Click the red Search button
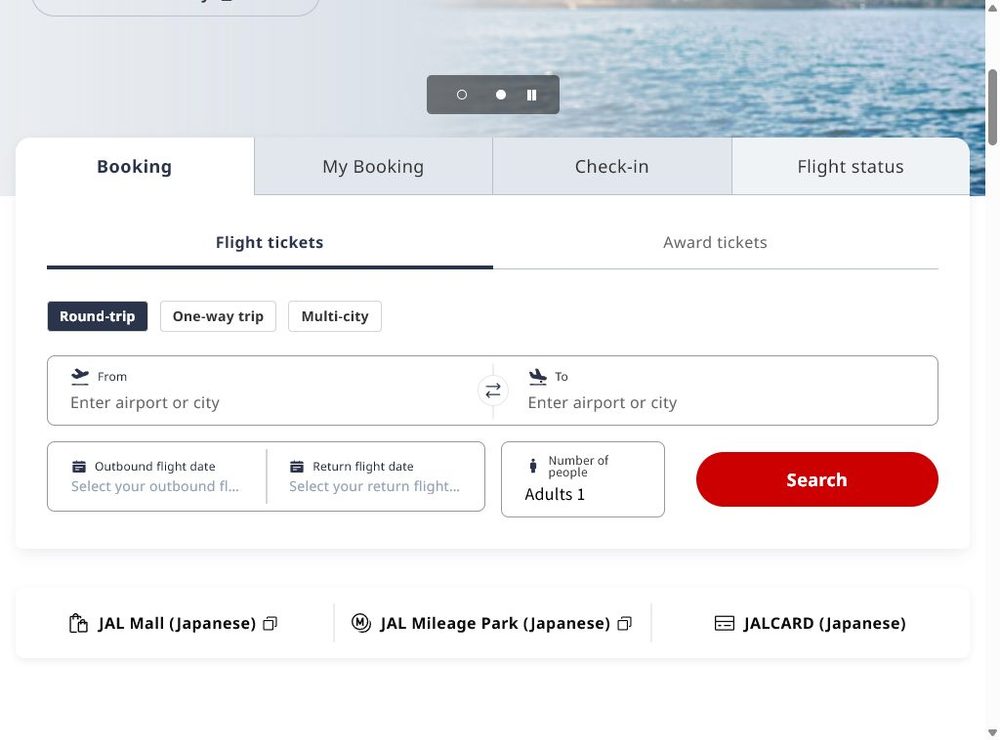The height and width of the screenshot is (740, 1000). pyautogui.click(x=817, y=480)
